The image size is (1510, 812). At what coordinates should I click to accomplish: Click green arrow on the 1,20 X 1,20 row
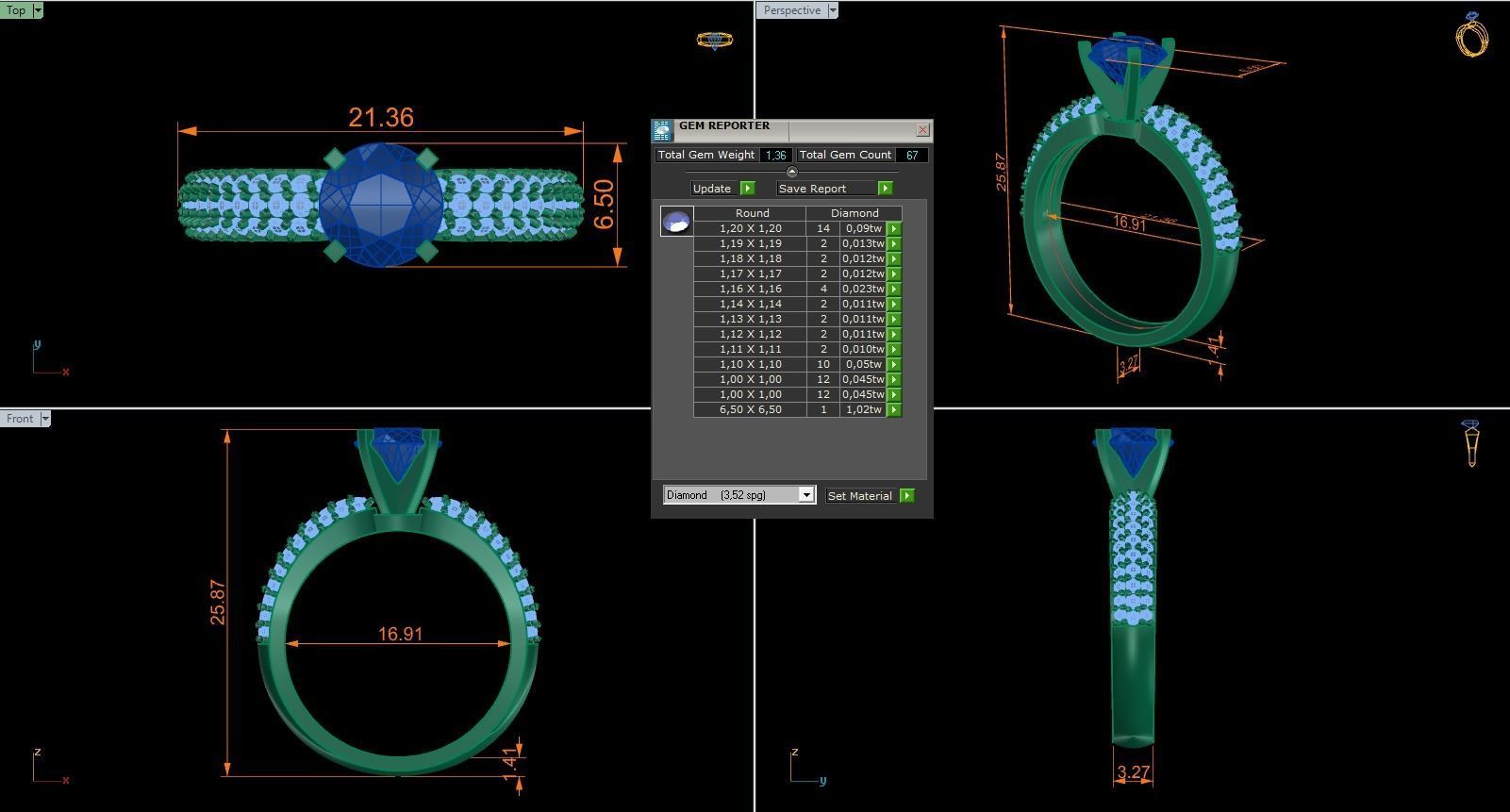[x=894, y=228]
